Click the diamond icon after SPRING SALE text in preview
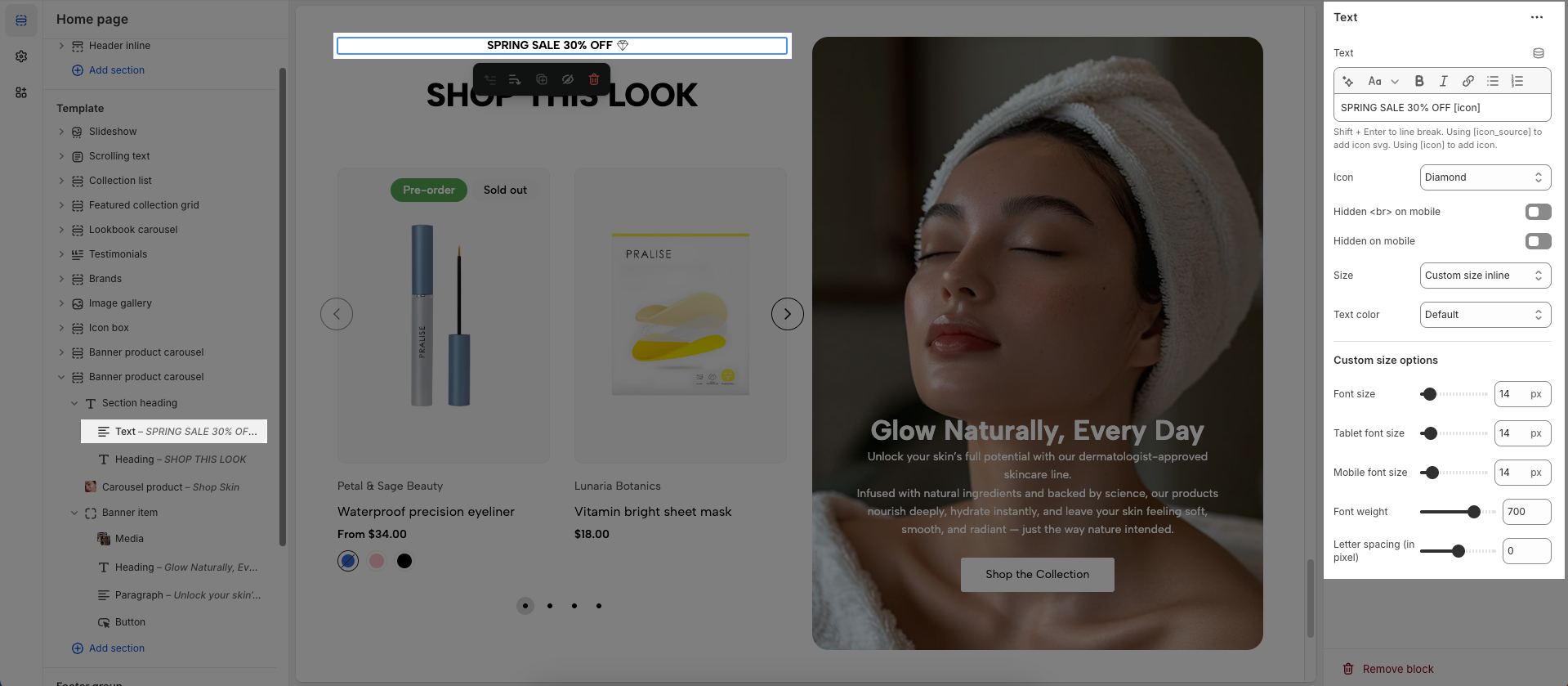 click(623, 46)
